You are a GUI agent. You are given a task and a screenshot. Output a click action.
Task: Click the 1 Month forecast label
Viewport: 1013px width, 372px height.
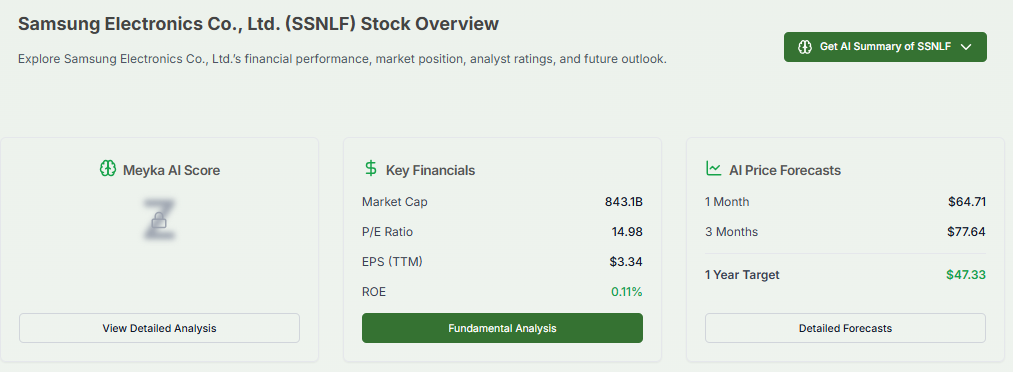[x=727, y=202]
